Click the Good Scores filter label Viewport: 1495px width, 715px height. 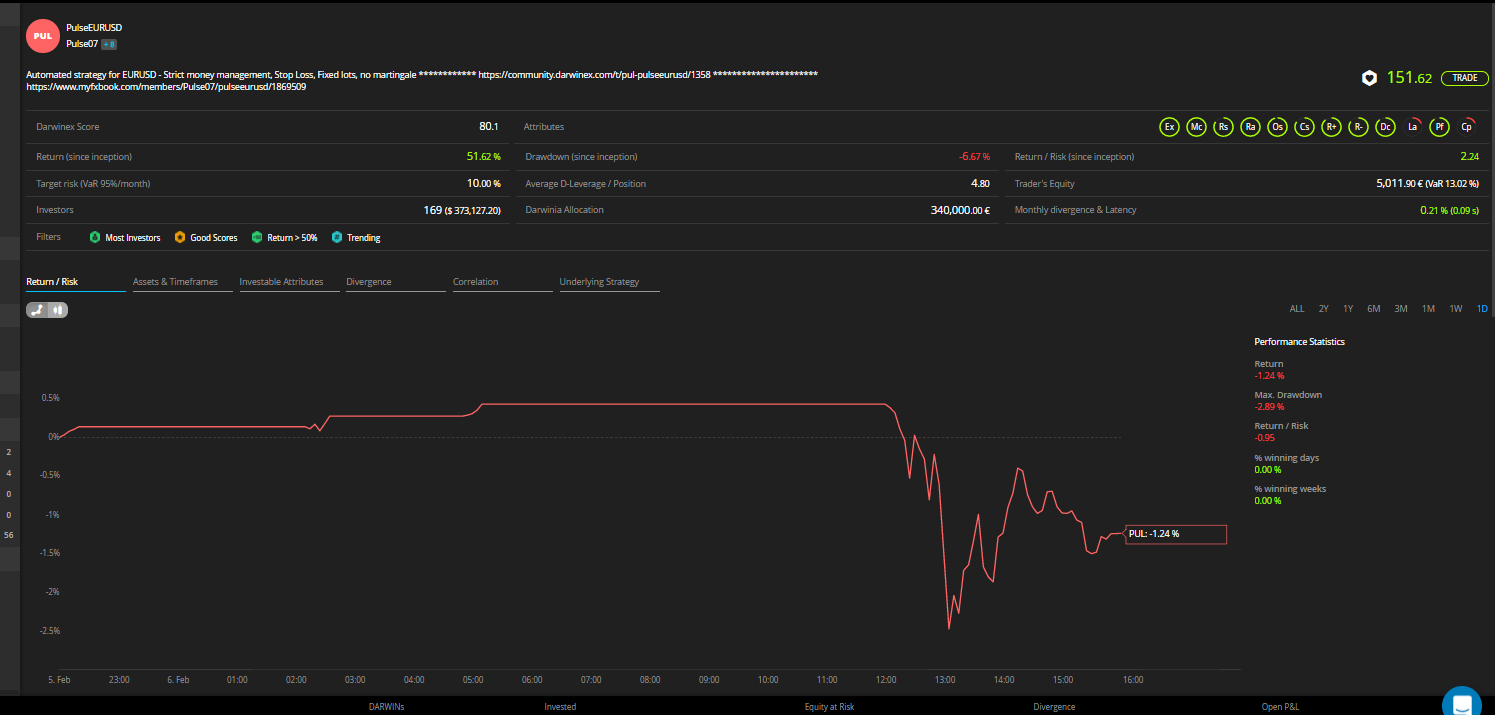214,238
